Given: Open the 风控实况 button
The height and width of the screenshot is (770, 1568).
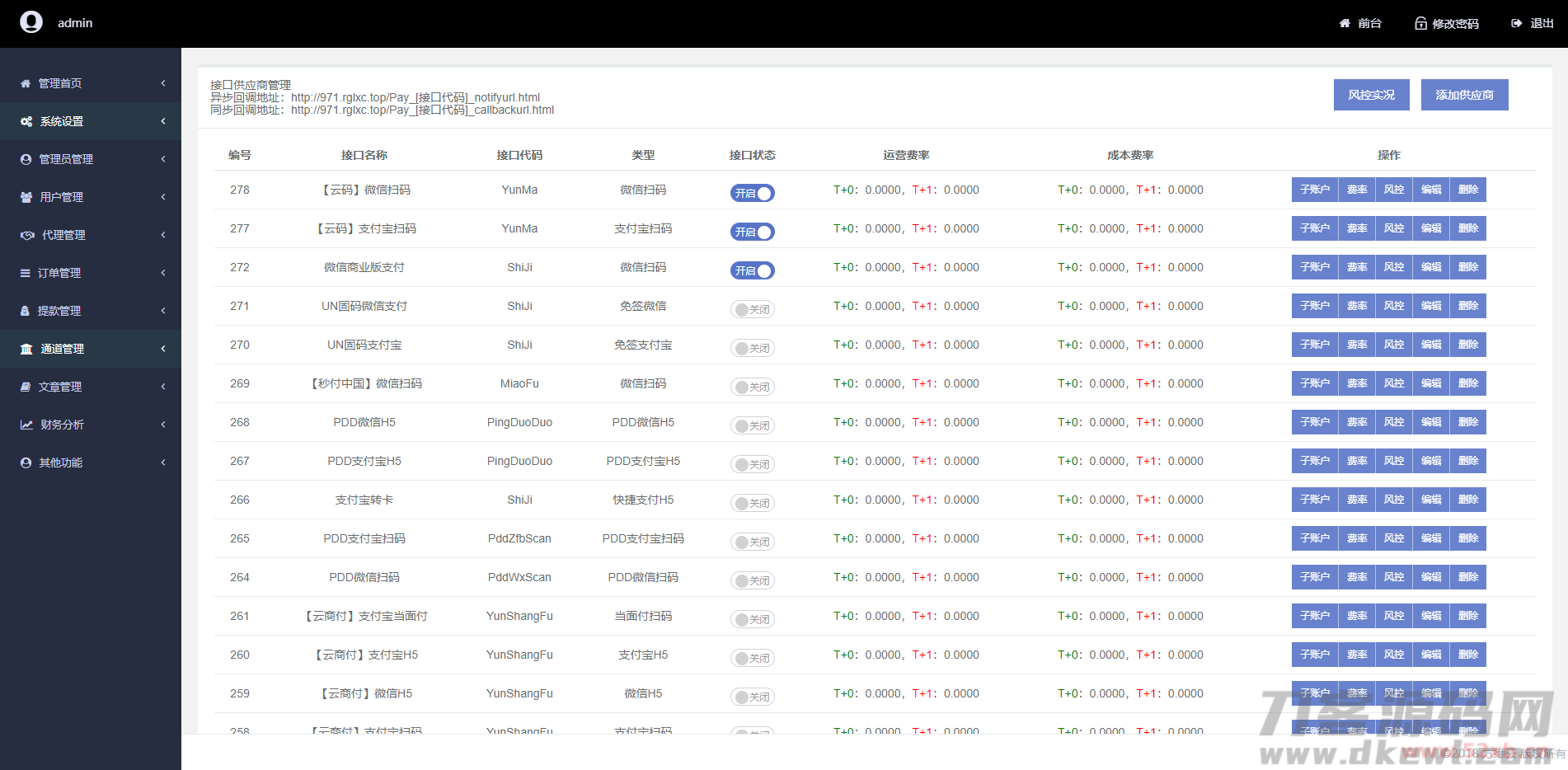Looking at the screenshot, I should [1371, 95].
